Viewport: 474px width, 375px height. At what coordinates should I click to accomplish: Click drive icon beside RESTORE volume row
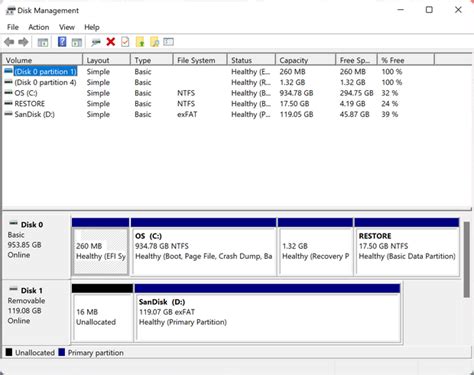tap(9, 103)
